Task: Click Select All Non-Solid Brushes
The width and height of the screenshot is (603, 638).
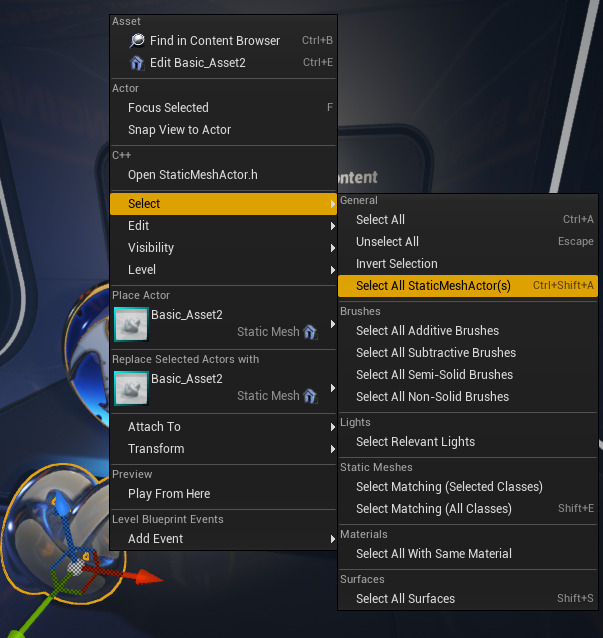Action: point(468,396)
